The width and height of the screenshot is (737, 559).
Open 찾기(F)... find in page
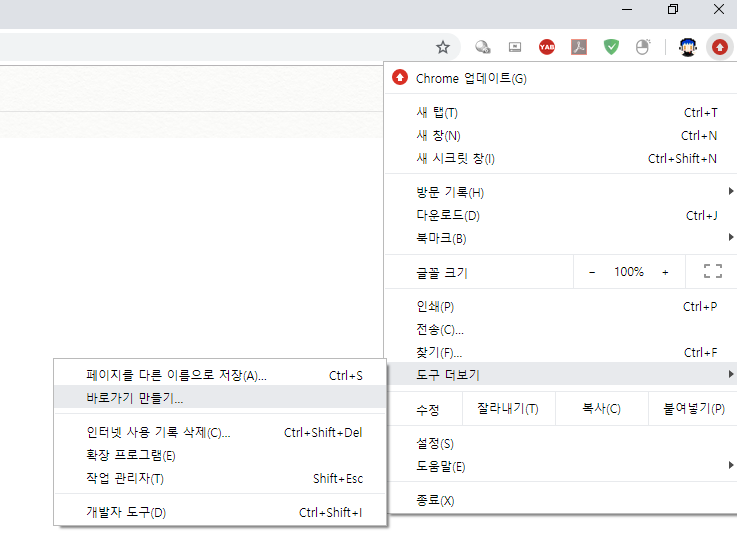560,353
